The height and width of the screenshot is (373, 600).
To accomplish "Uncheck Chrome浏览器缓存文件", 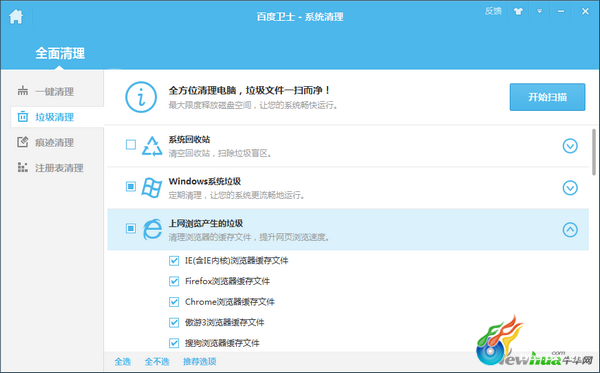I will (174, 302).
